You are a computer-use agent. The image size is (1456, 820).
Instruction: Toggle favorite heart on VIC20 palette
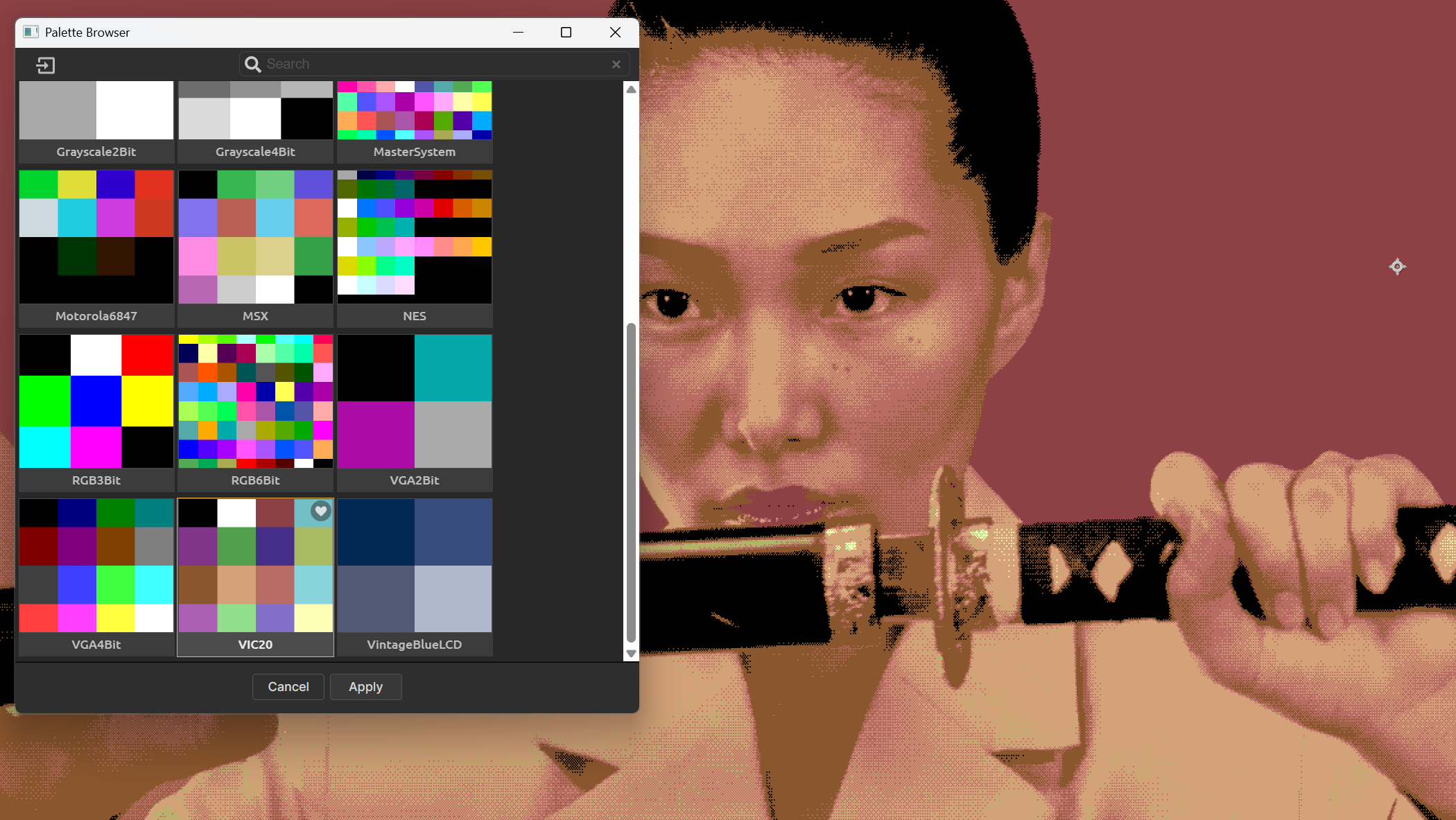tap(320, 512)
